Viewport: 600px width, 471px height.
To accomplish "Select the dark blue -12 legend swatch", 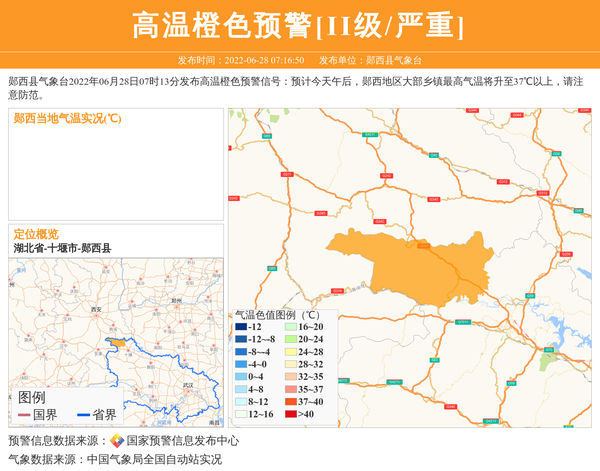I will pyautogui.click(x=240, y=327).
